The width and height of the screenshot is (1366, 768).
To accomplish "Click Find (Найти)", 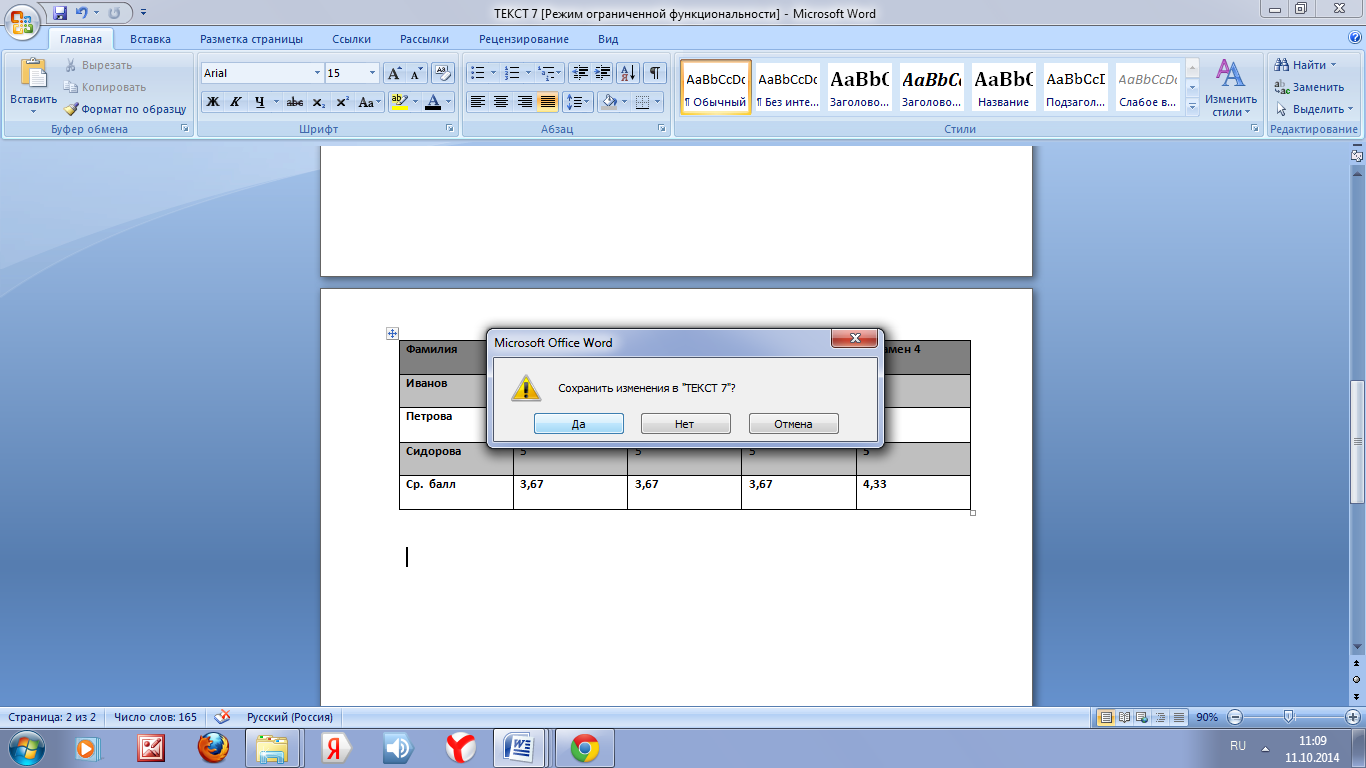I will click(1306, 65).
